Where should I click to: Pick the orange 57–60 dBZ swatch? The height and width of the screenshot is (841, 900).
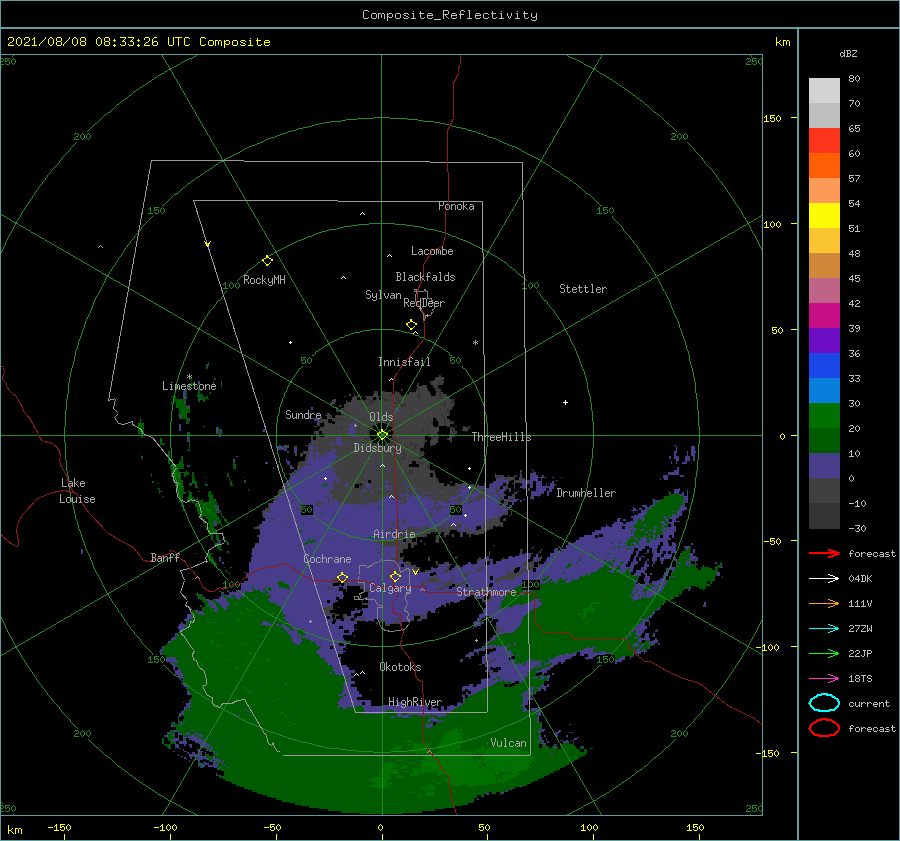pyautogui.click(x=824, y=166)
